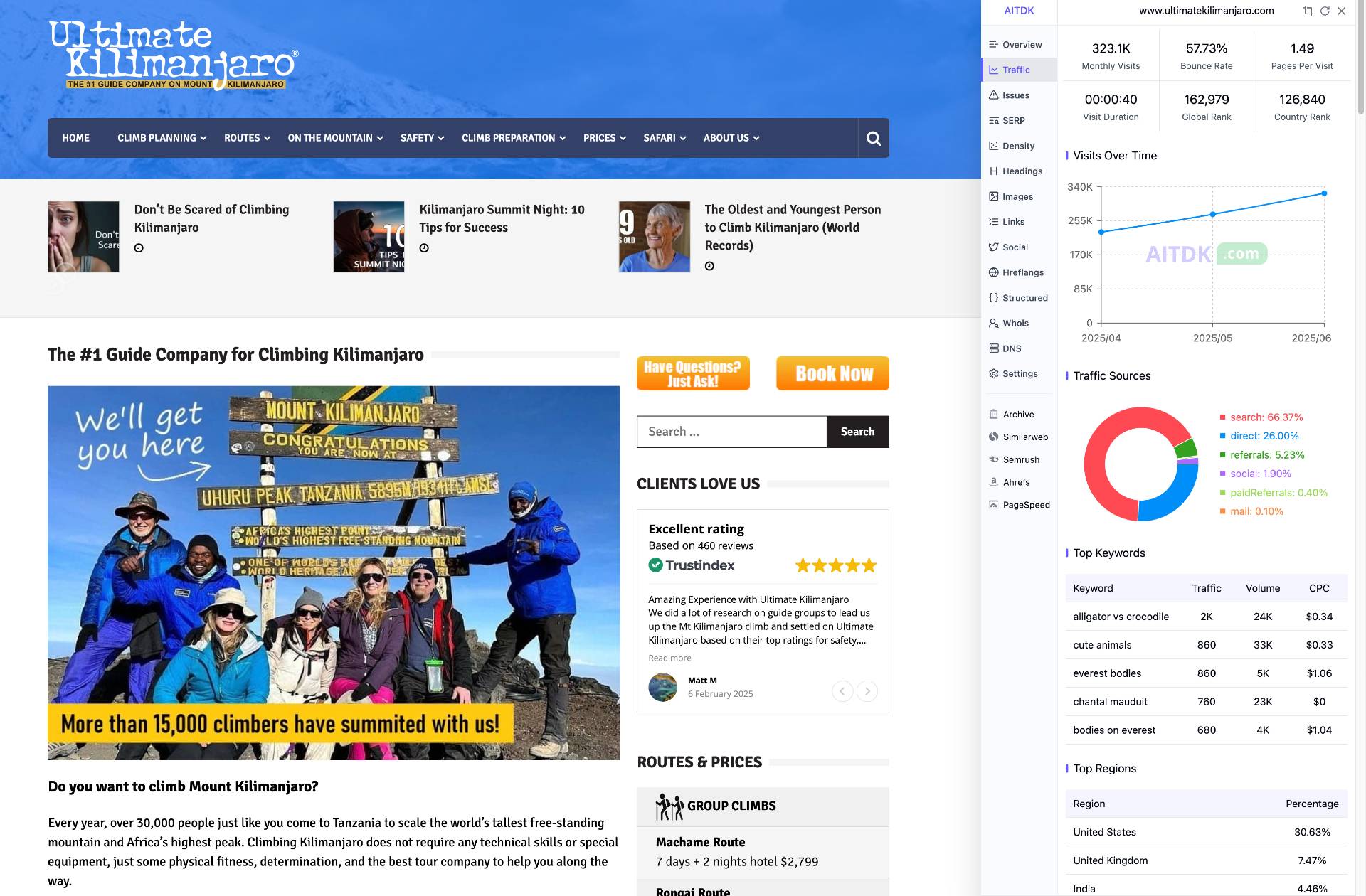Open the Machame Route link
Image resolution: width=1366 pixels, height=896 pixels.
(700, 842)
